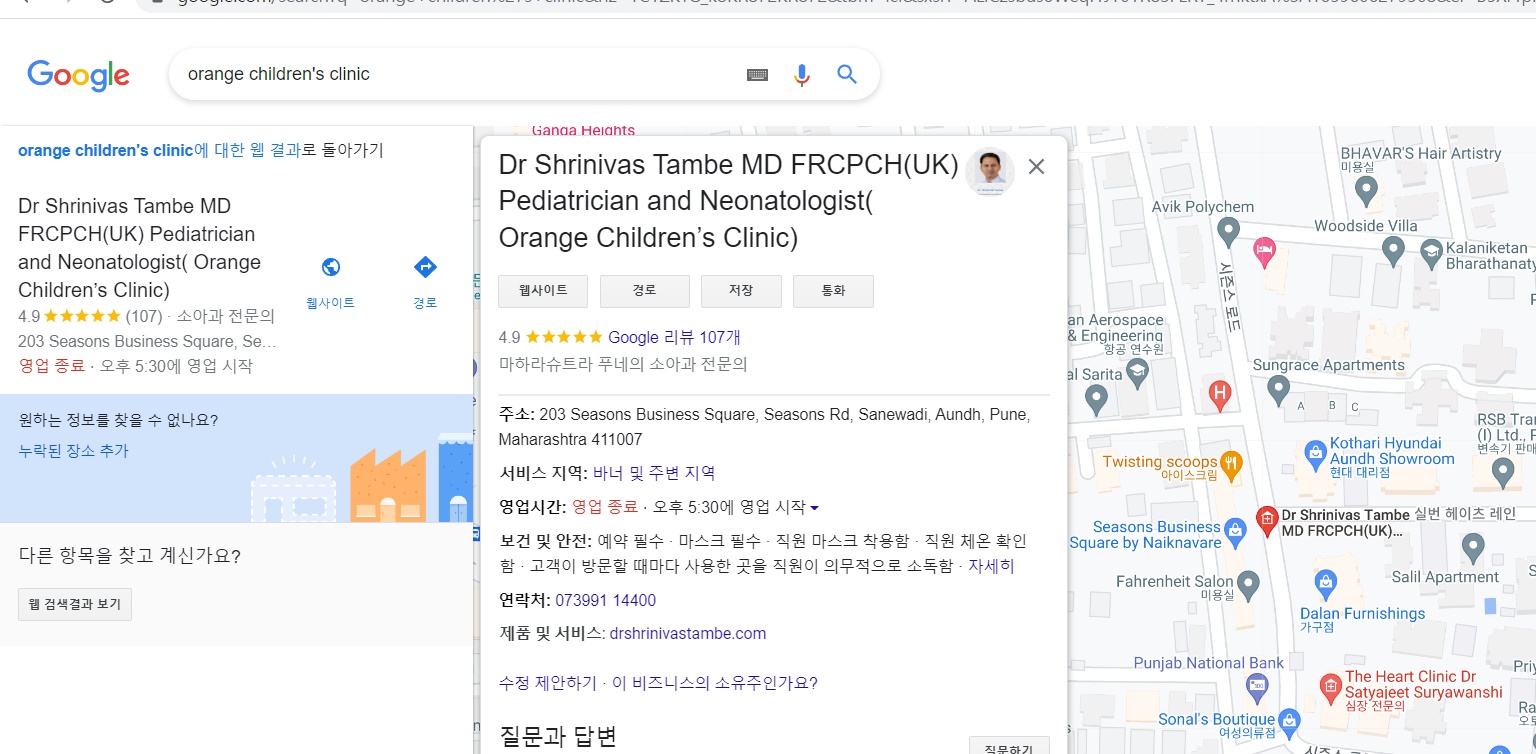
Task: Click the Punjab National Bank marker
Action: click(x=1258, y=686)
